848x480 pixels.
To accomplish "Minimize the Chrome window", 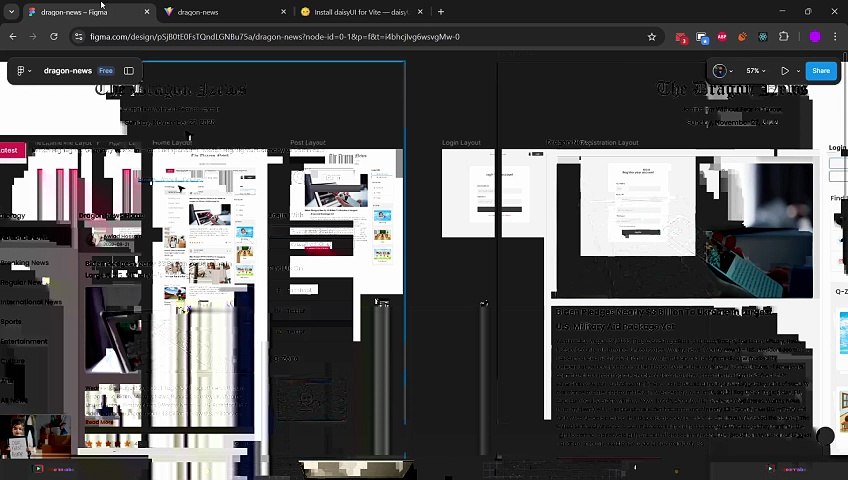I will [x=783, y=11].
